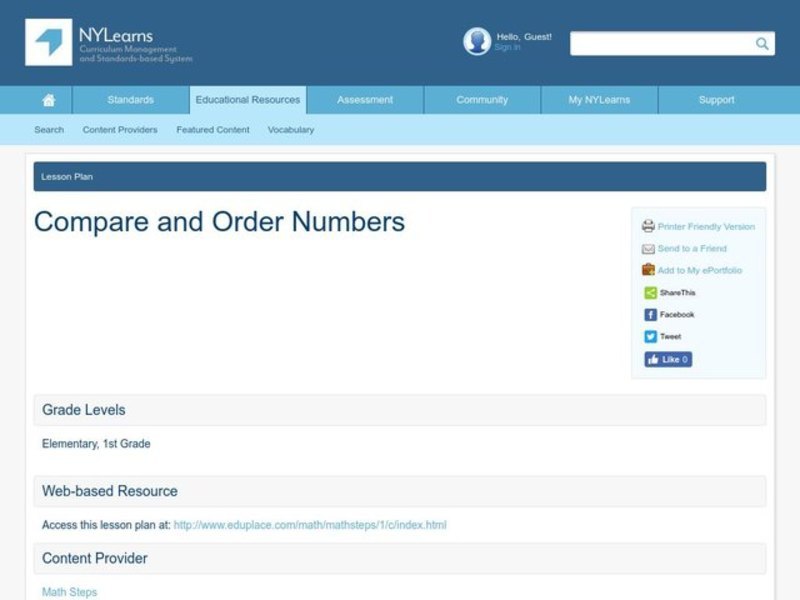This screenshot has width=800, height=600.
Task: Click the search magnifier icon
Action: [x=761, y=43]
